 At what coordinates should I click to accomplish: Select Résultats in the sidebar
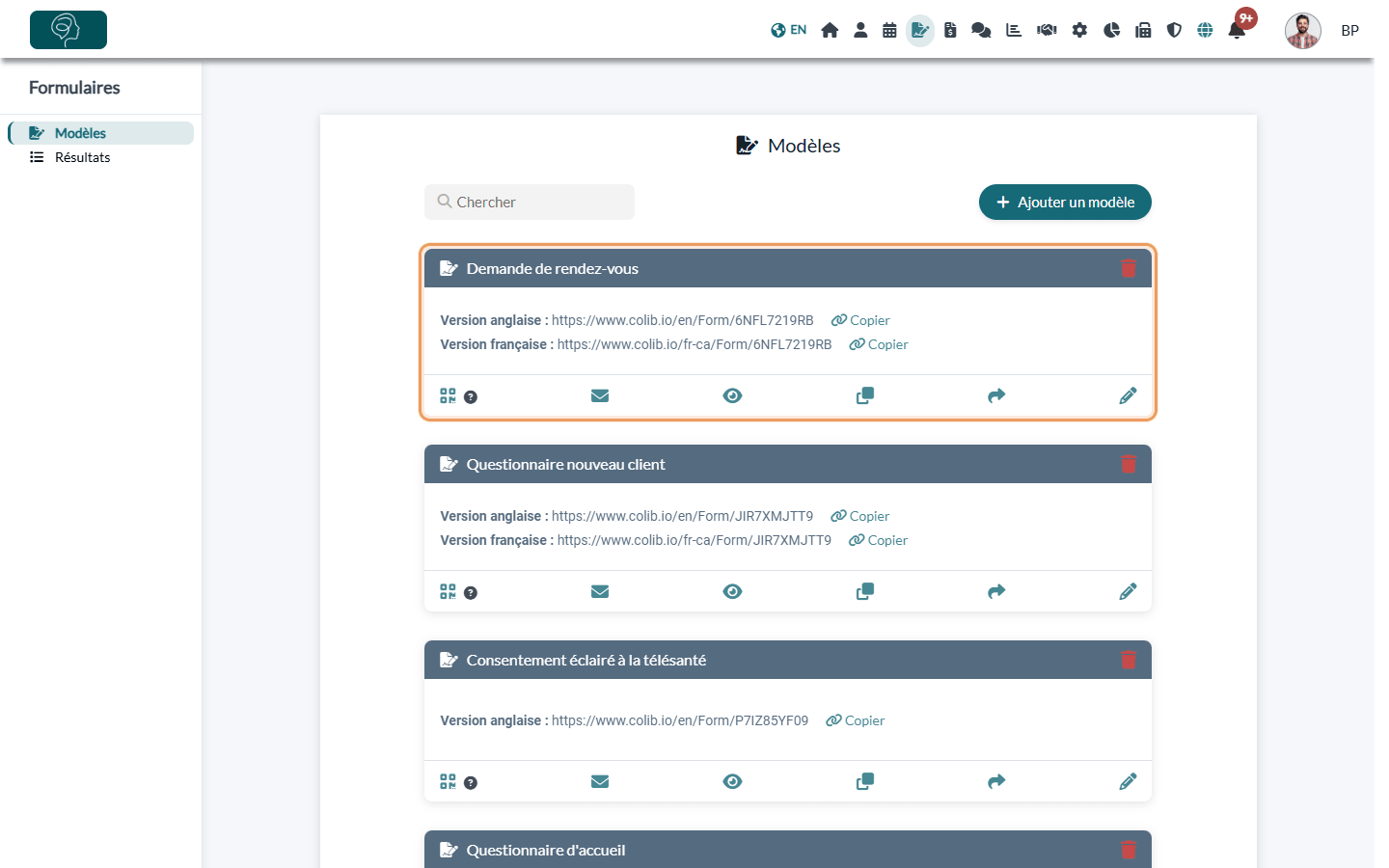(x=101, y=157)
